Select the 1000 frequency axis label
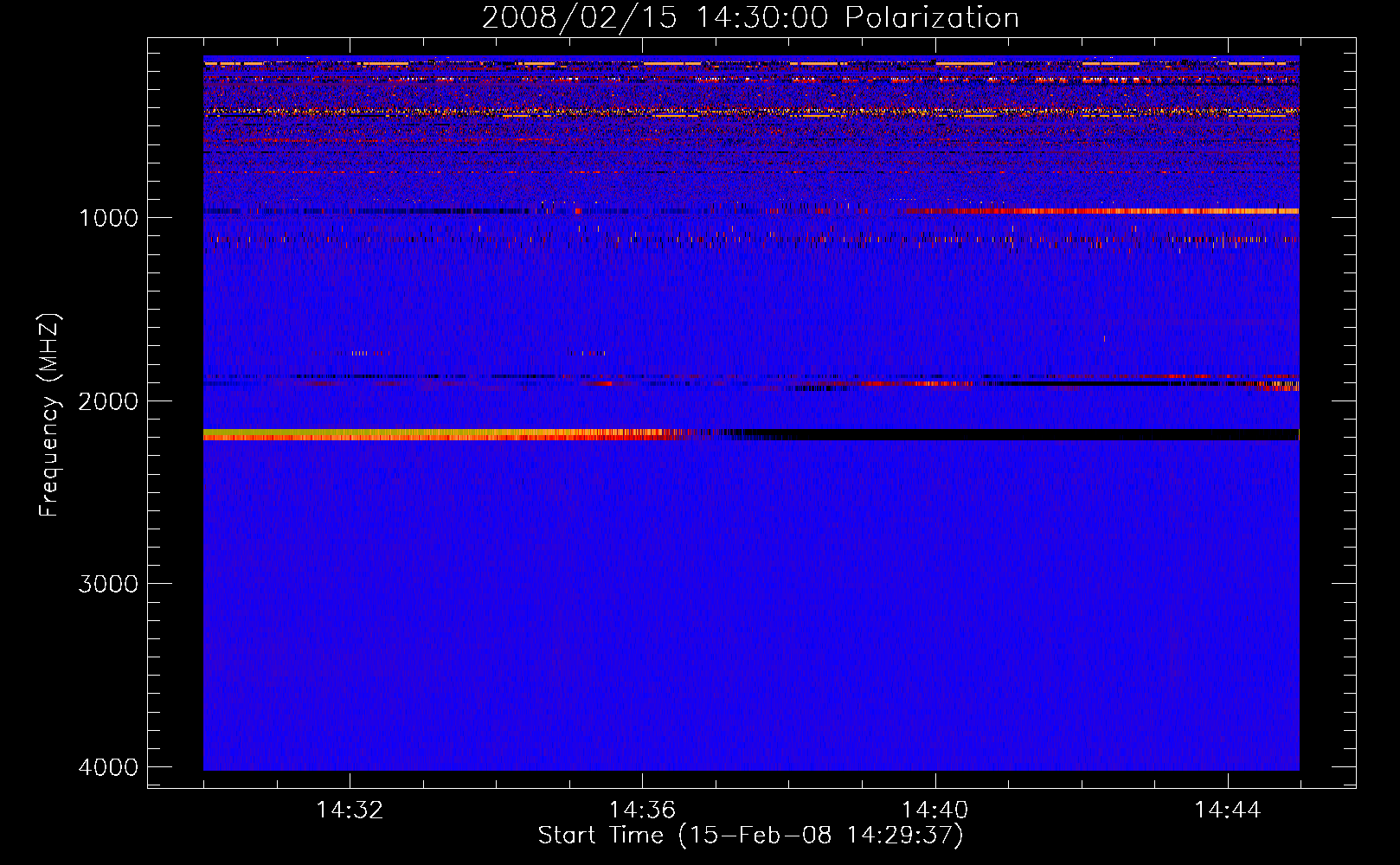Screen dimensions: 1400x865 pos(108,218)
